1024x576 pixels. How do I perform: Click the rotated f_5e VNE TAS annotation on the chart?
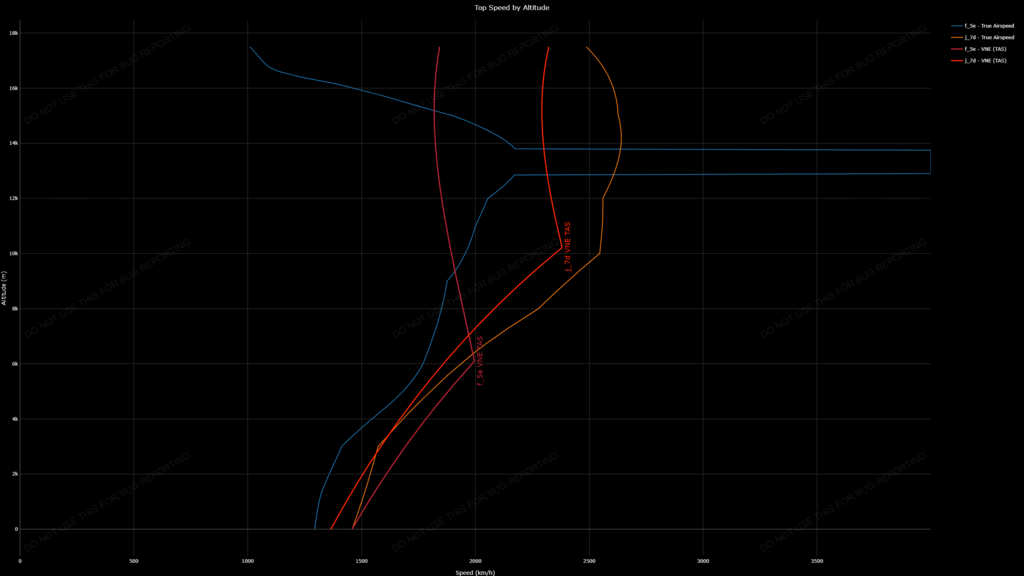pos(480,361)
